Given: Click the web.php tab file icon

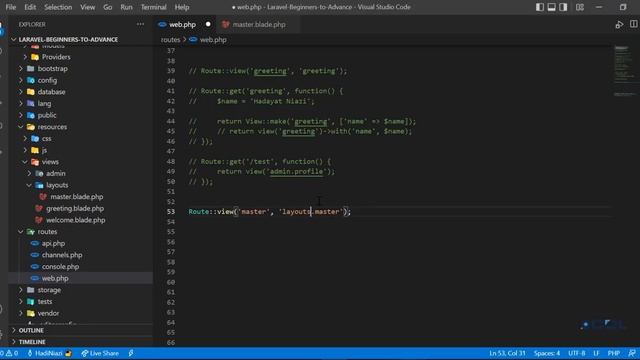Looking at the screenshot, I should pos(162,24).
